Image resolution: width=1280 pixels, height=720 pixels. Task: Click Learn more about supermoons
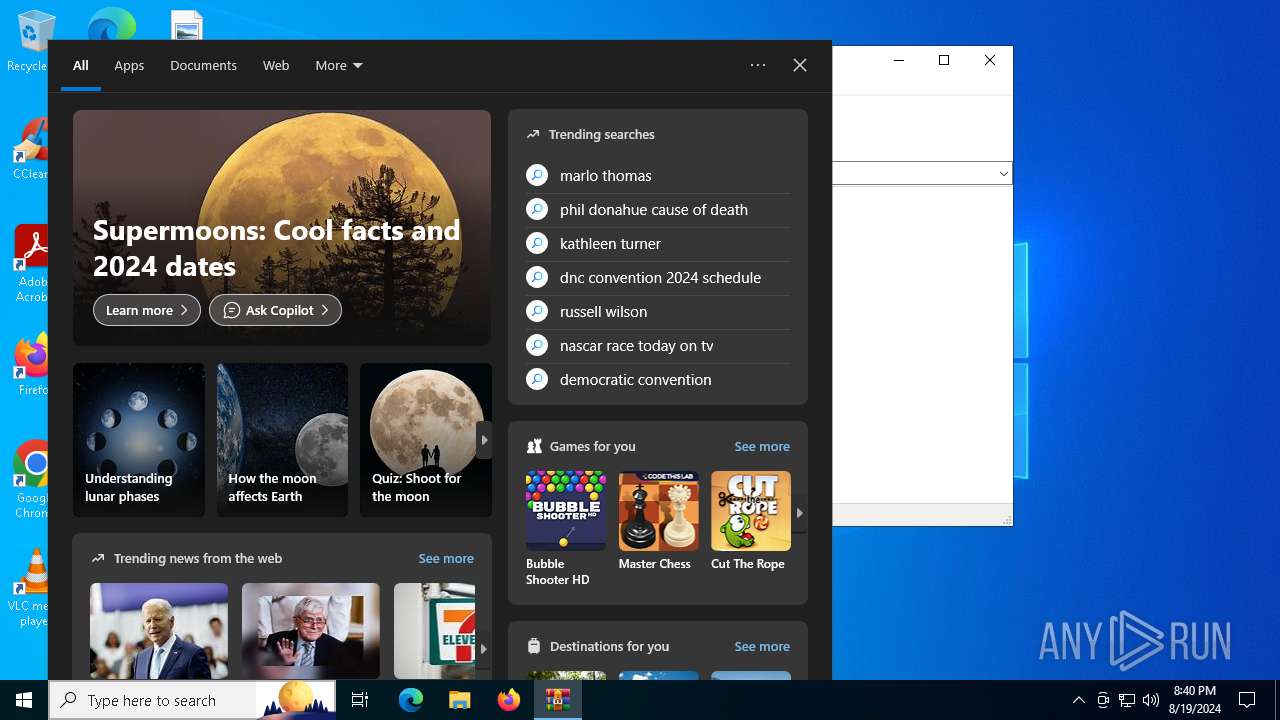coord(147,310)
